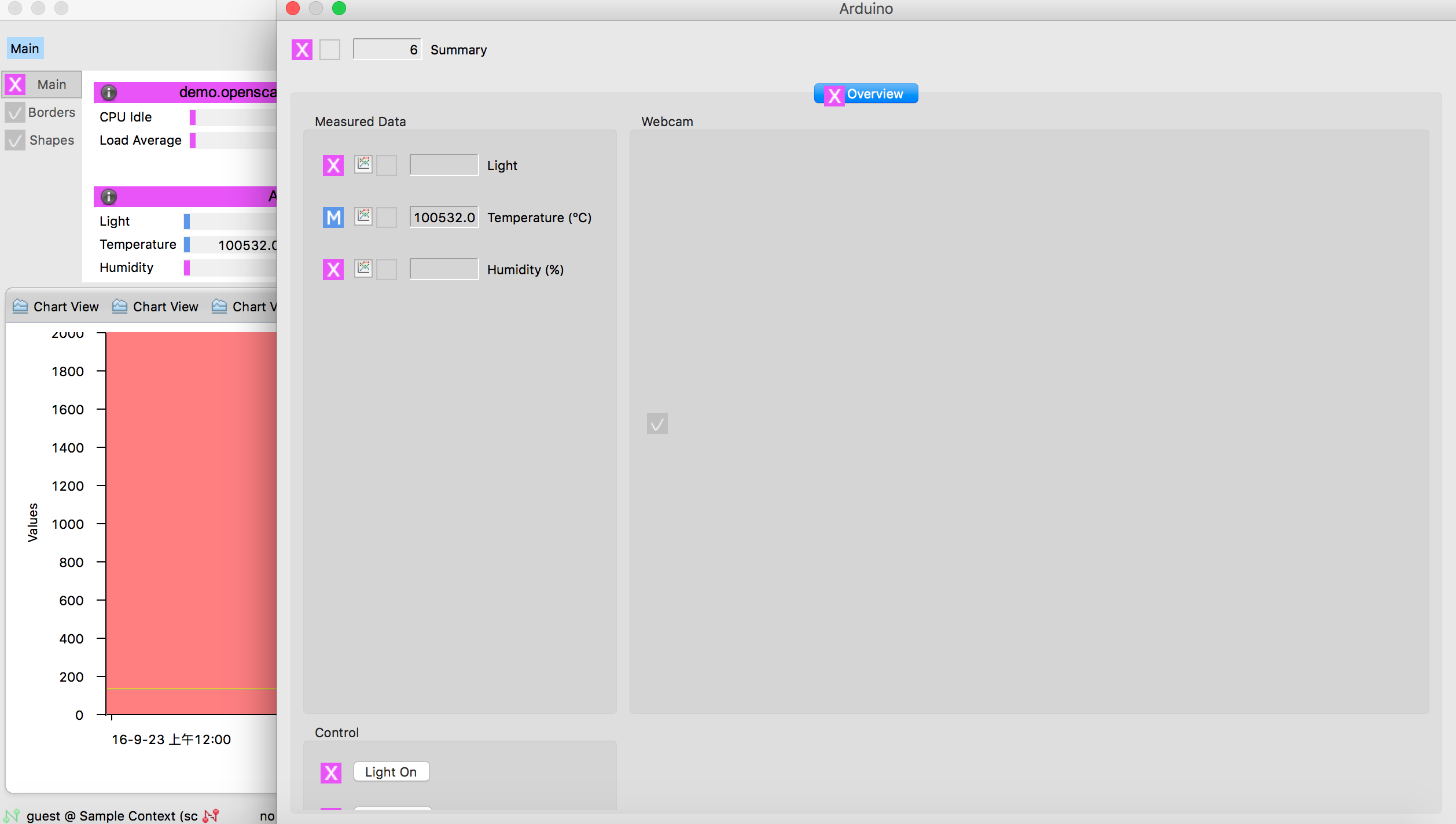Open chart icon for Light measurement
Screen dimensions: 1456x824
[363, 164]
